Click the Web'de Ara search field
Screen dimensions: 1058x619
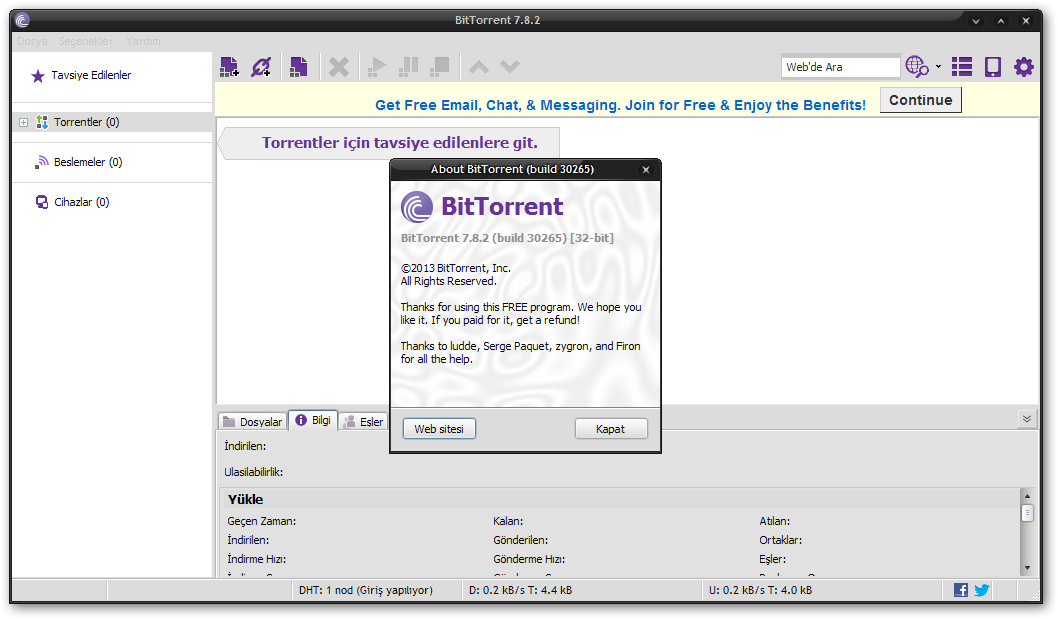[x=840, y=67]
